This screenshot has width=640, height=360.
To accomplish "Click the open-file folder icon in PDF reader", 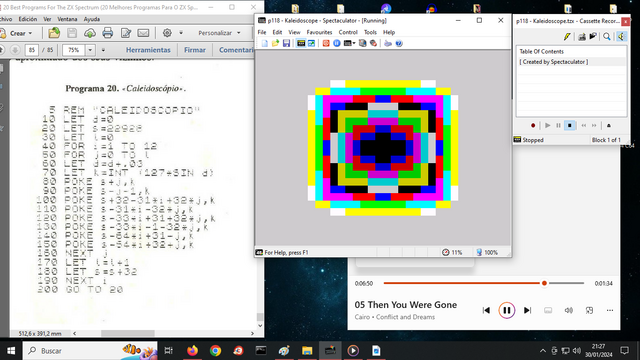I will [x=54, y=33].
